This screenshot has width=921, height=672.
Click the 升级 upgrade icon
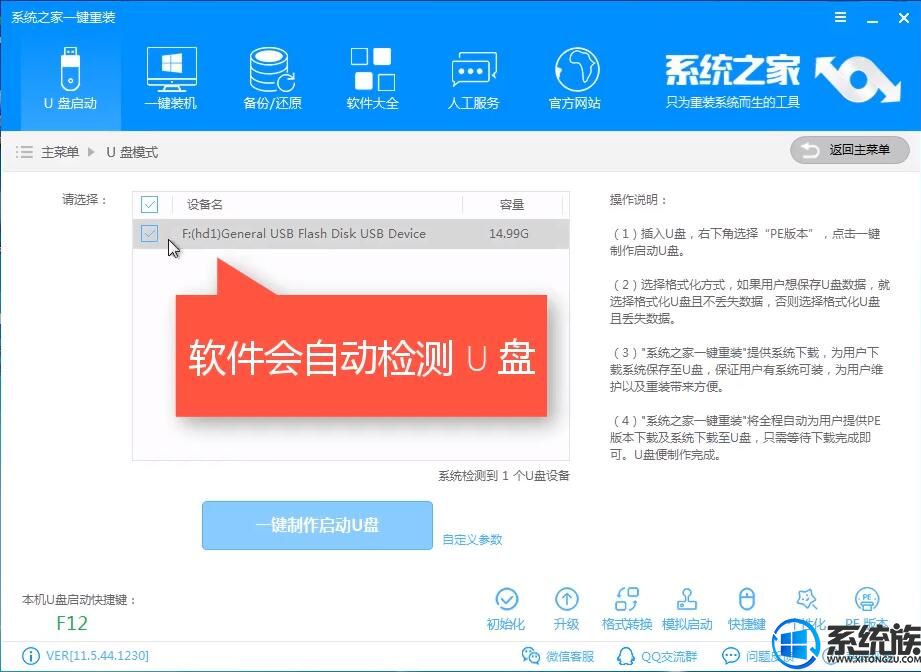[x=566, y=609]
